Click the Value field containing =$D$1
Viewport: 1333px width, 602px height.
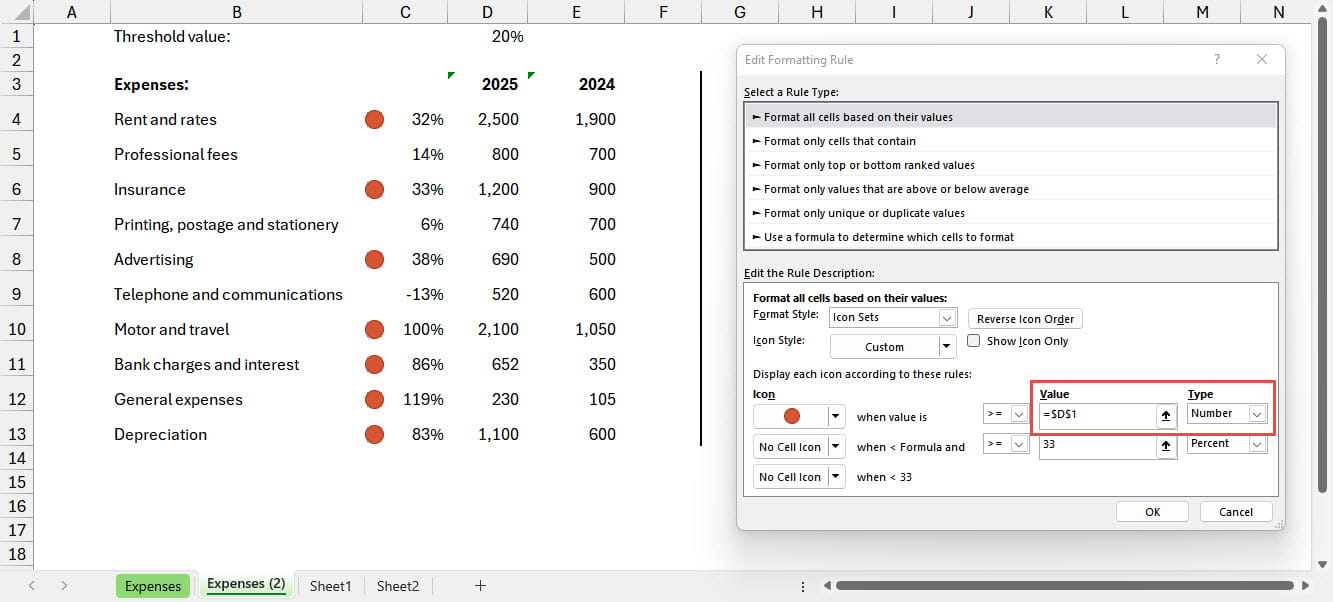coord(1096,416)
